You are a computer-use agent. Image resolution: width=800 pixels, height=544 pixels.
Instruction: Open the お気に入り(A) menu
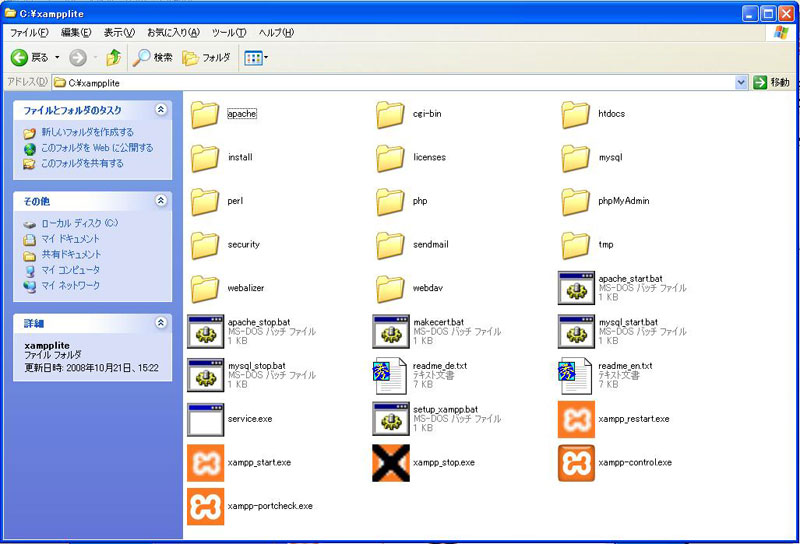(x=173, y=33)
